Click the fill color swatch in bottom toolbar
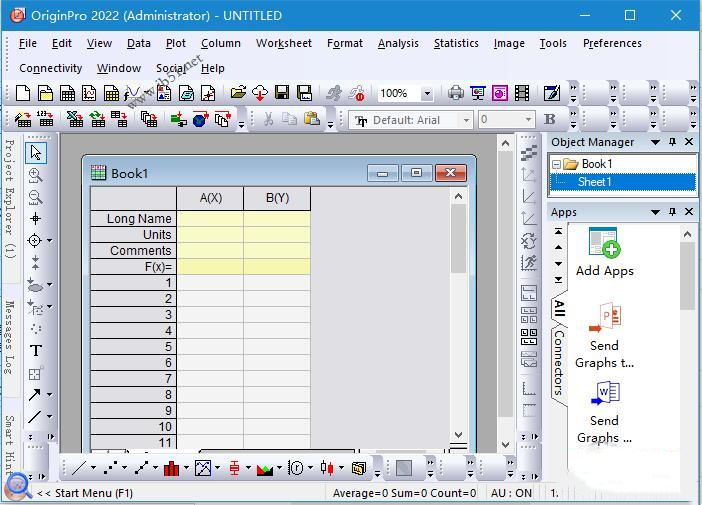Viewport: 702px width, 505px height. point(403,468)
